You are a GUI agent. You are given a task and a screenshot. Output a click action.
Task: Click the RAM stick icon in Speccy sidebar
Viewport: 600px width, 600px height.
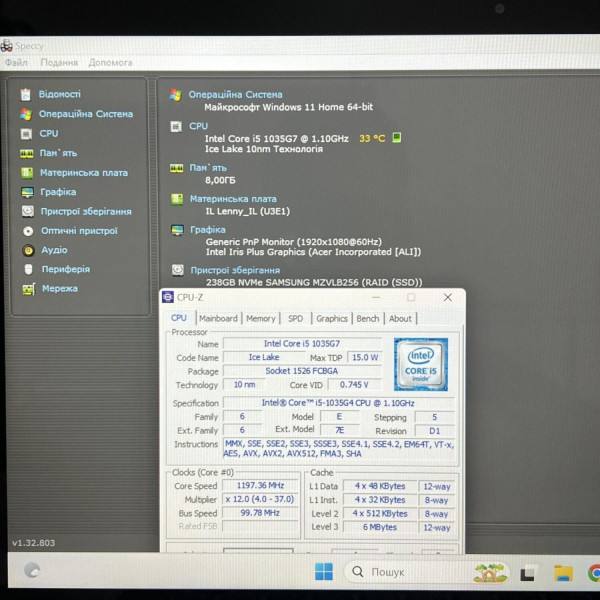click(26, 153)
